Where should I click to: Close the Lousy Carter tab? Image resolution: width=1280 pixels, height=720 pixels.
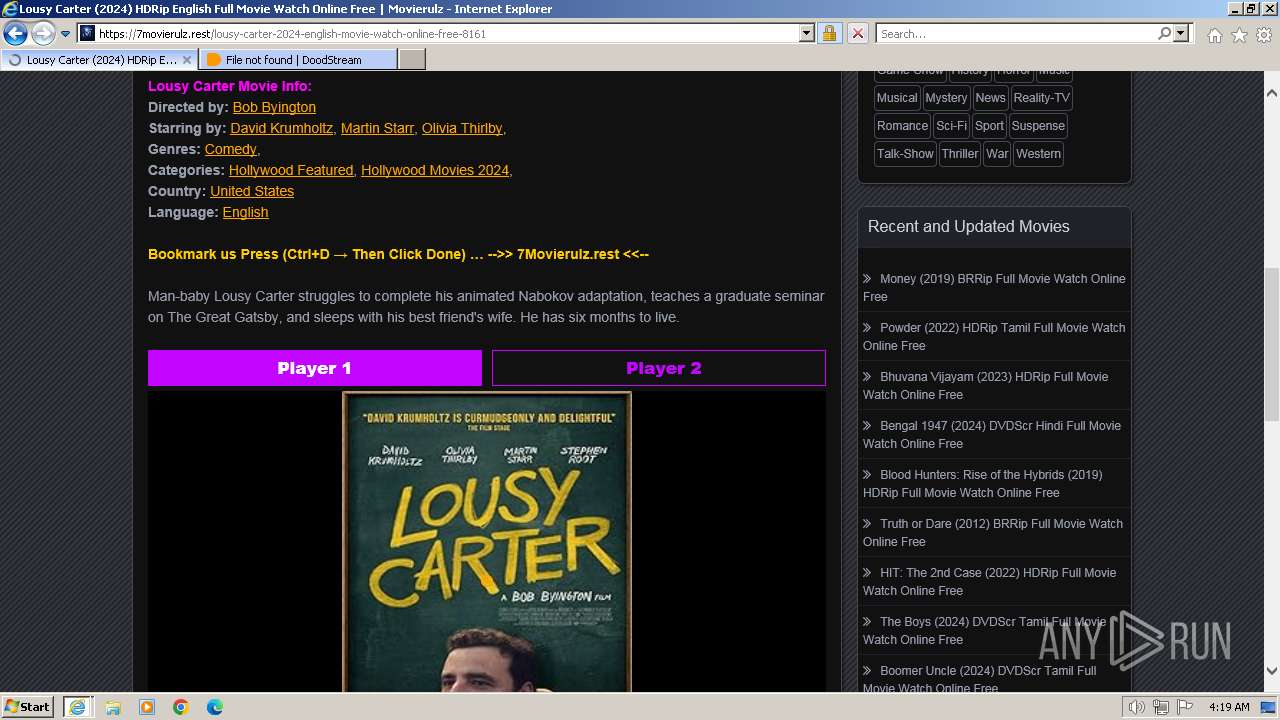[186, 60]
